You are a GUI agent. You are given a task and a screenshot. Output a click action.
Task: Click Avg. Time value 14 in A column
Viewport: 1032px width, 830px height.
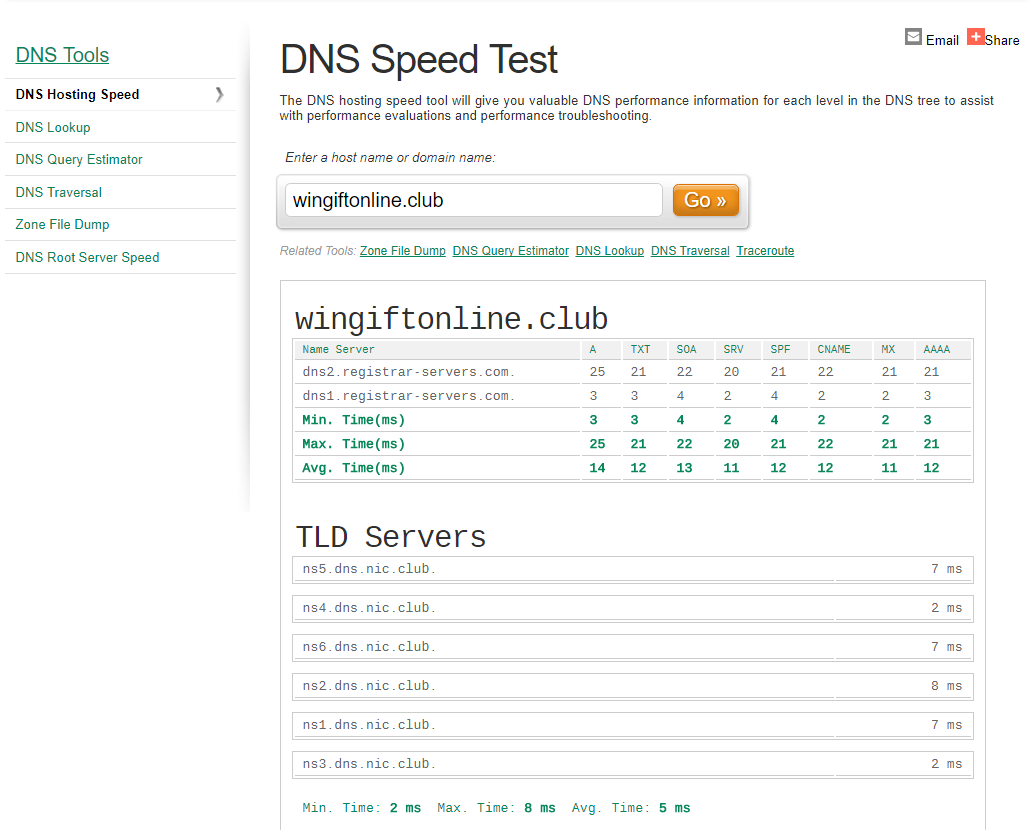[597, 468]
